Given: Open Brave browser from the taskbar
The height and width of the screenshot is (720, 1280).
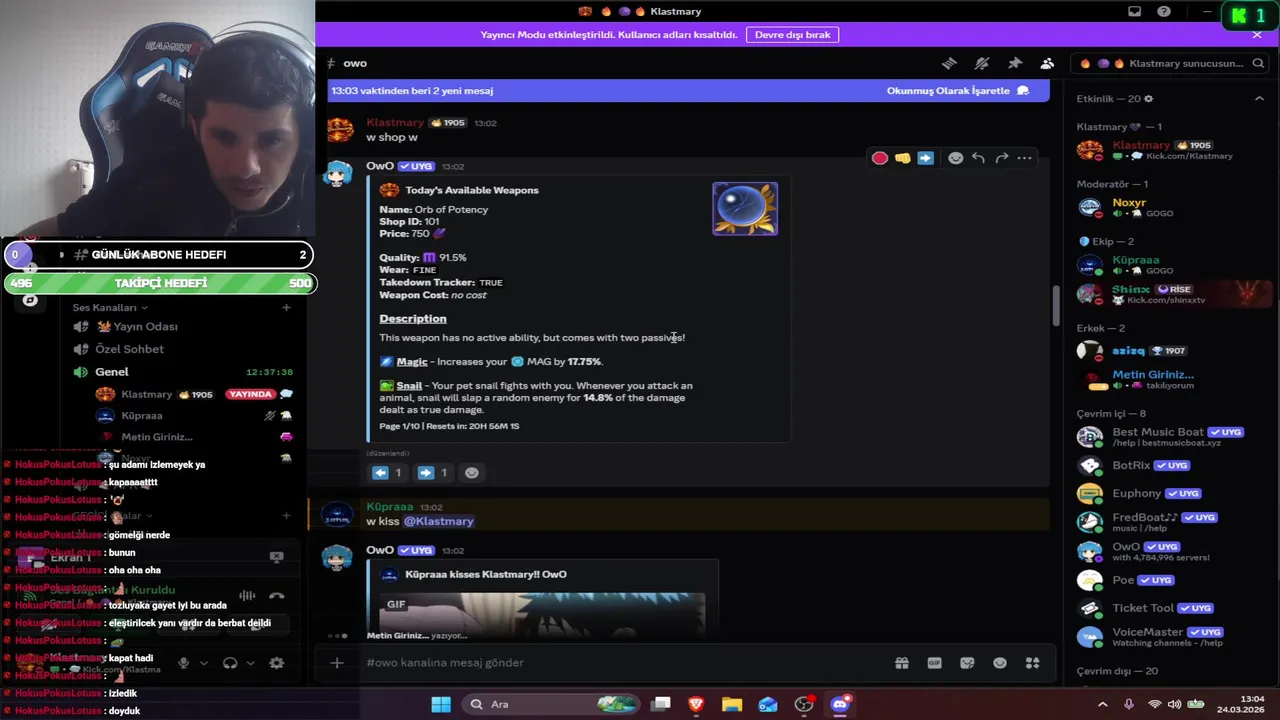Looking at the screenshot, I should 696,704.
